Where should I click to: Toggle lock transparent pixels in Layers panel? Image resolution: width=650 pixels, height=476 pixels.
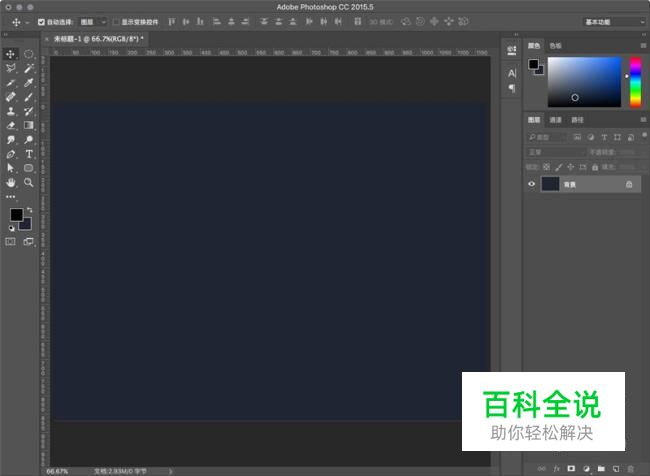[546, 167]
